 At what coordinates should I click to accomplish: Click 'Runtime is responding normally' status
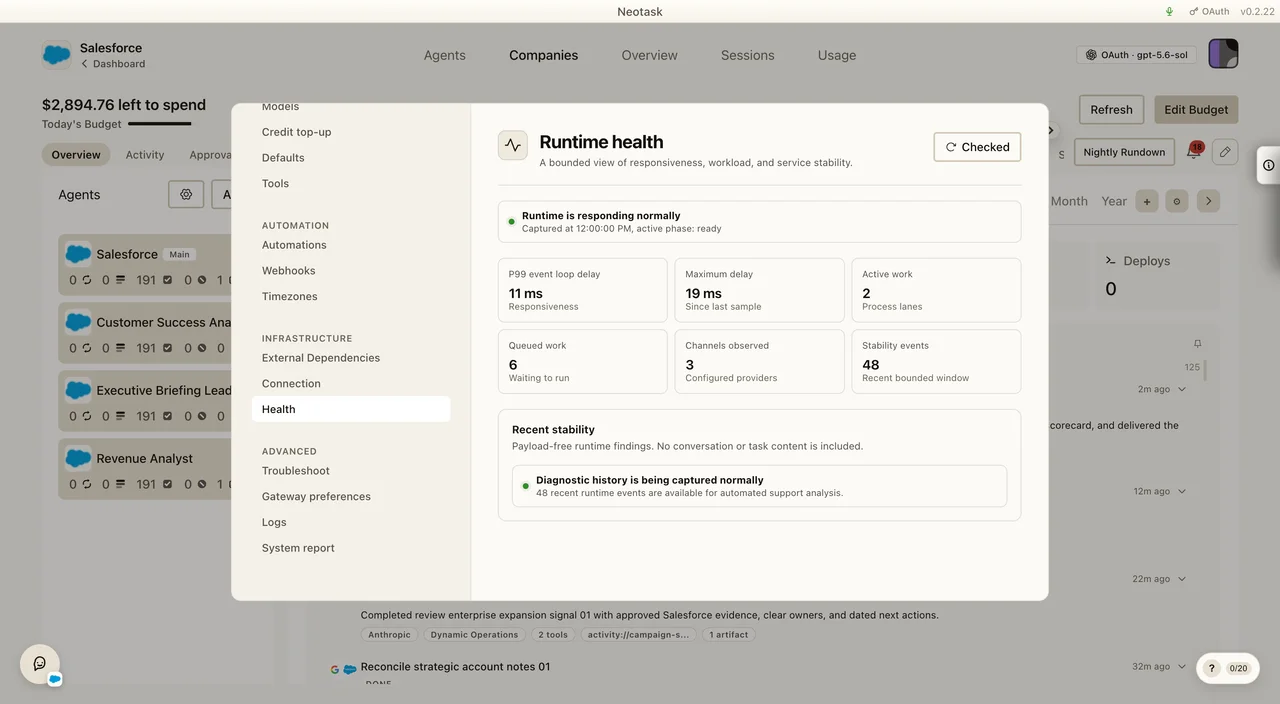(x=760, y=222)
